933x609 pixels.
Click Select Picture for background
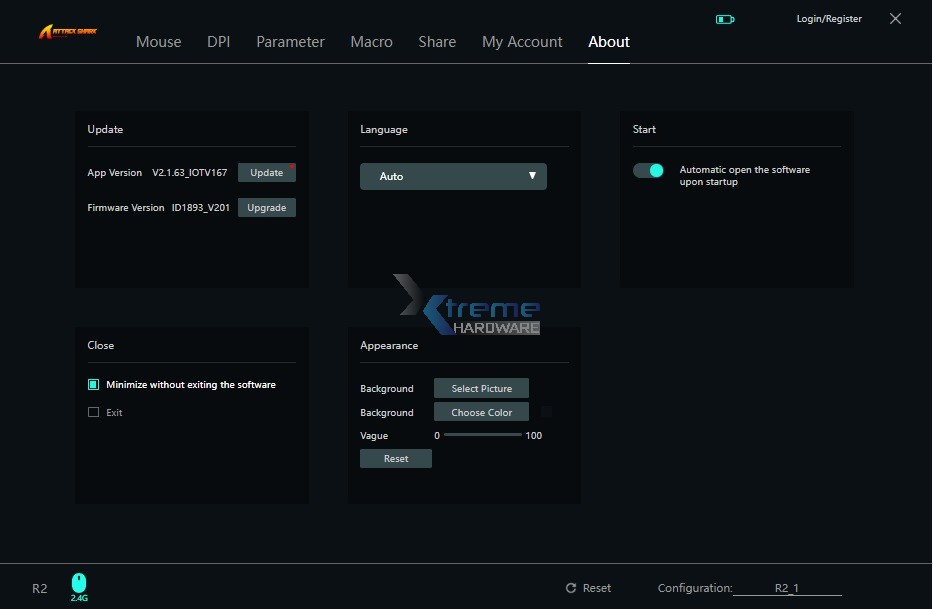(x=481, y=388)
